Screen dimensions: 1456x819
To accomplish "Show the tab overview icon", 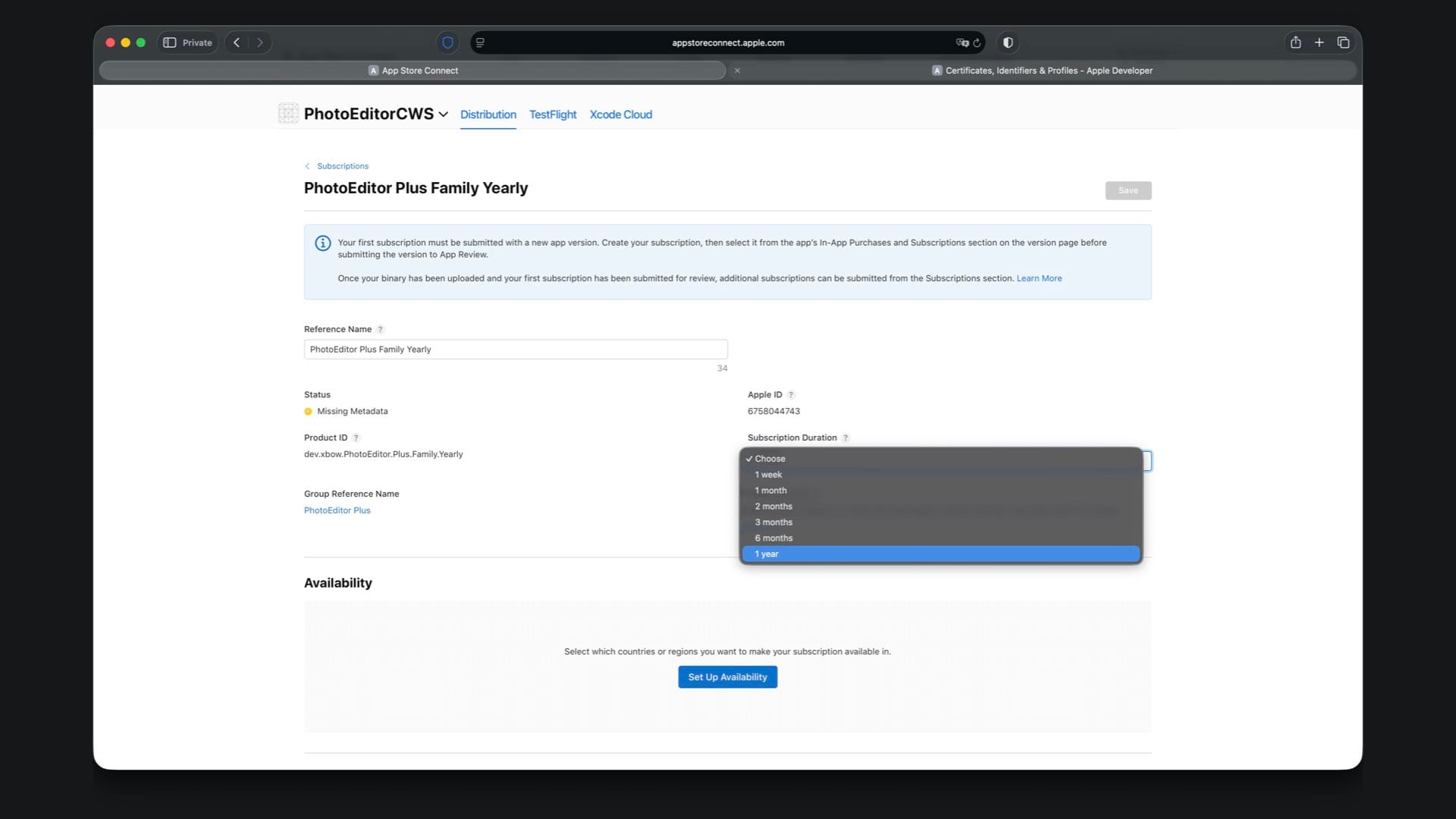I will [x=1343, y=42].
